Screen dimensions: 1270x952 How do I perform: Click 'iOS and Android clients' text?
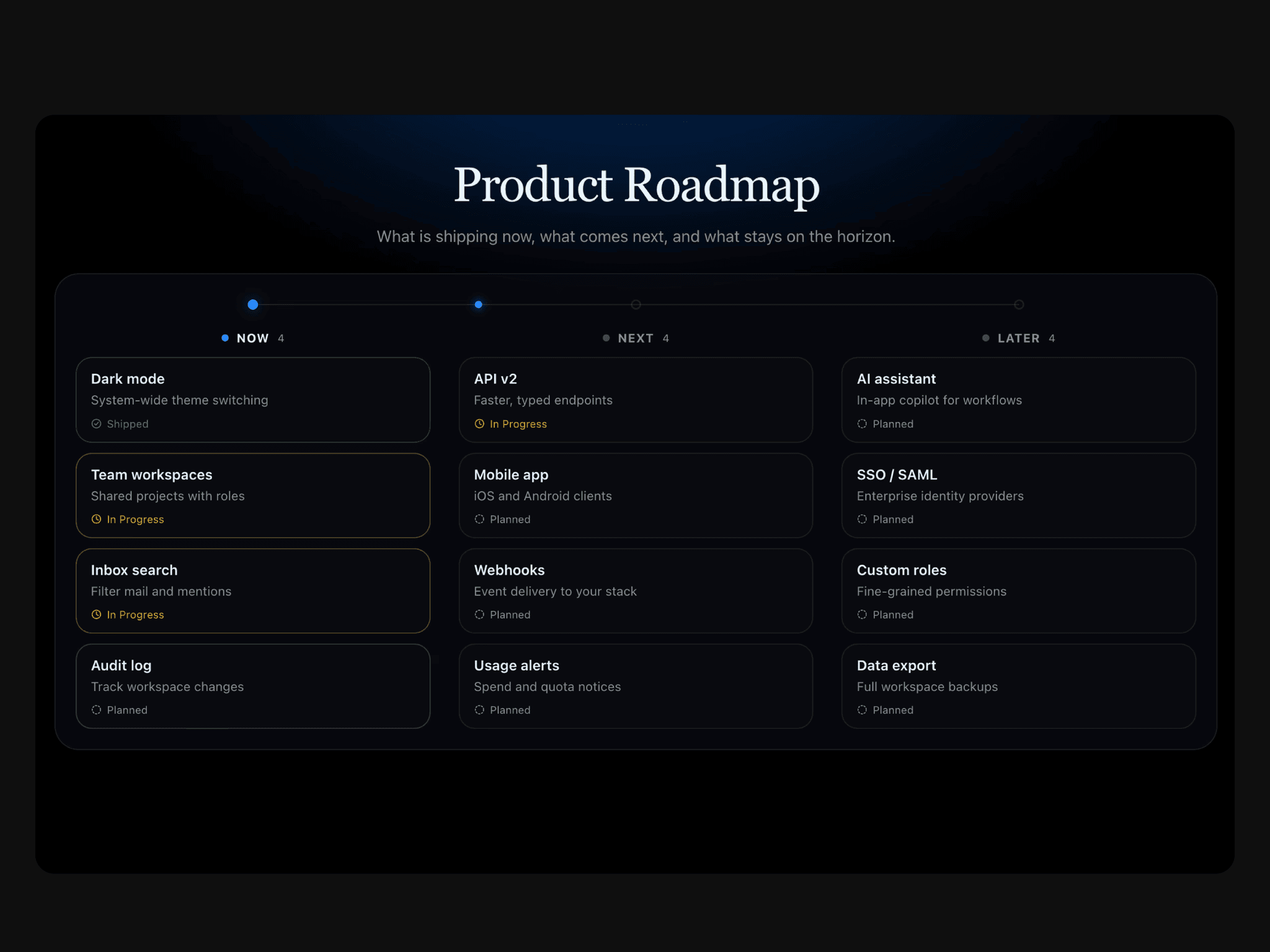tap(543, 496)
